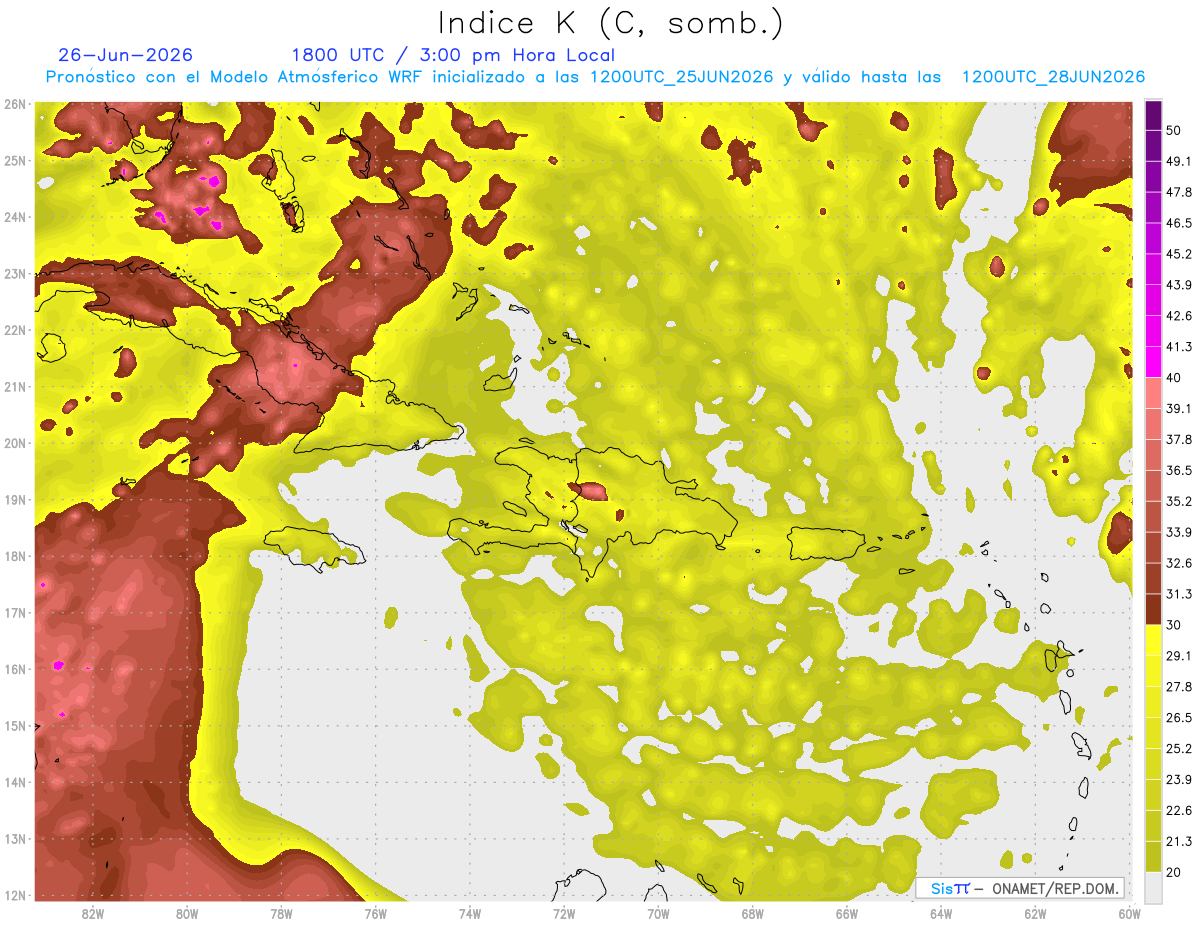Click the Indice K (C, somb.) title
Image resolution: width=1200 pixels, height=927 pixels.
tap(611, 24)
